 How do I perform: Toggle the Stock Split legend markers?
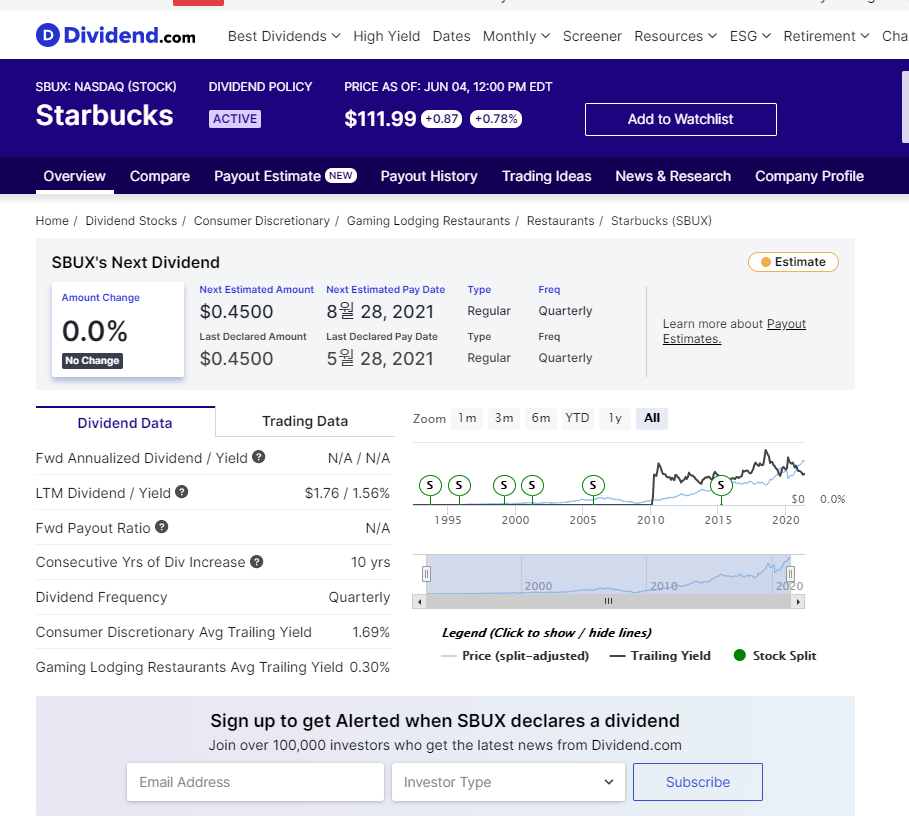coord(775,656)
